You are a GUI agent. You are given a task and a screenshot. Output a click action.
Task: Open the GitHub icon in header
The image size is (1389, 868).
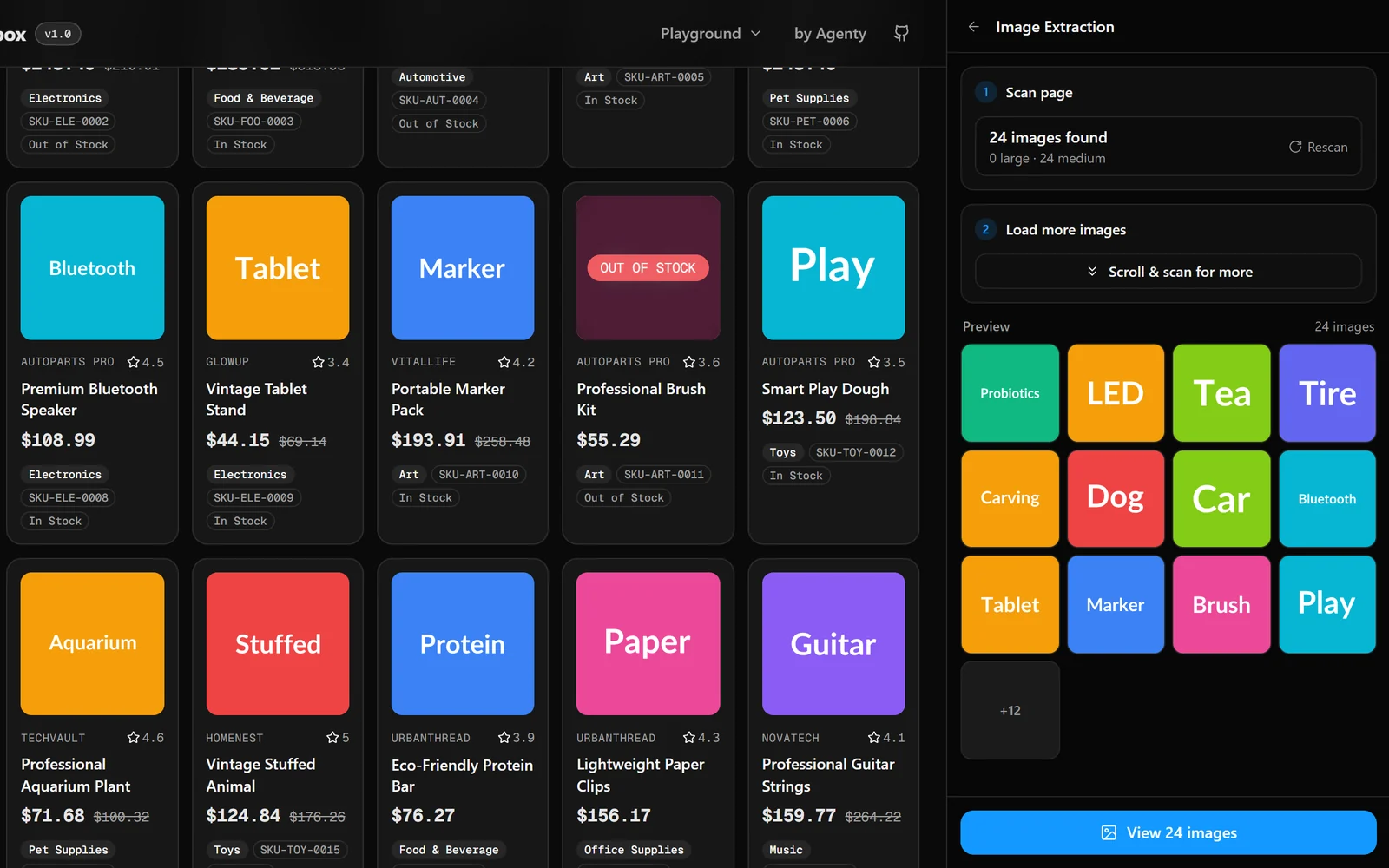pyautogui.click(x=901, y=33)
